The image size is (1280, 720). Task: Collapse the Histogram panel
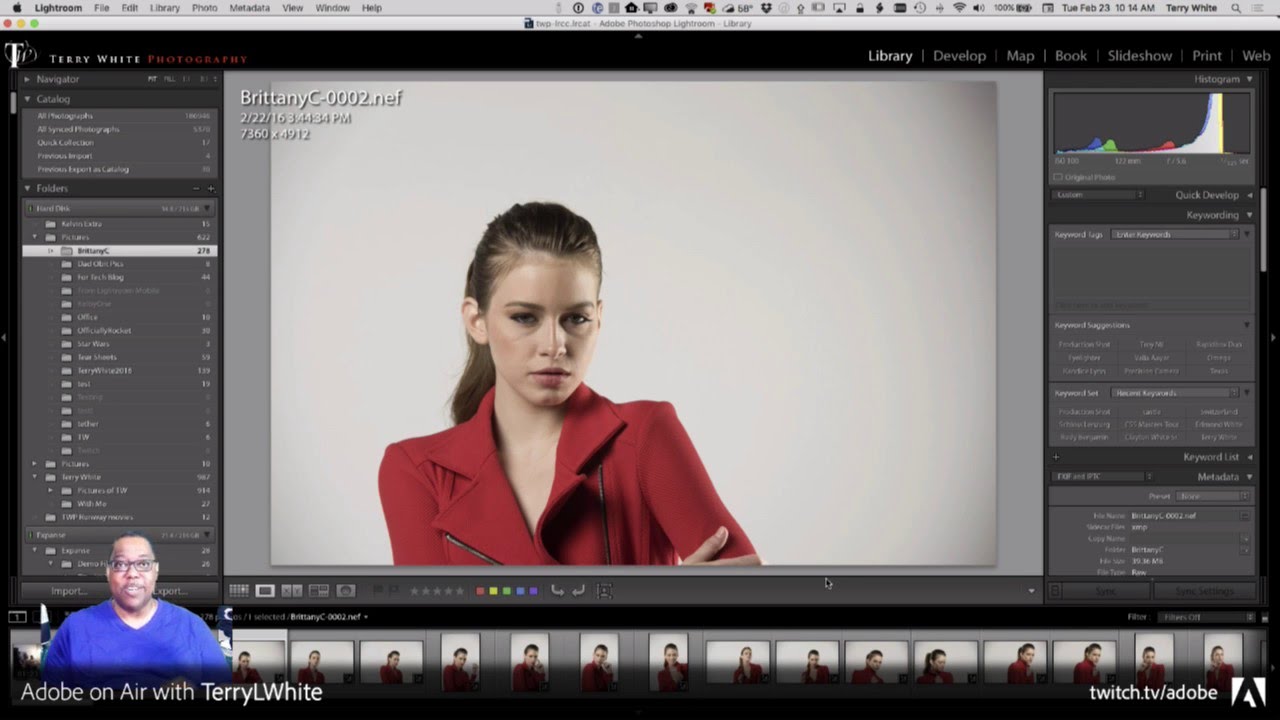pos(1249,79)
